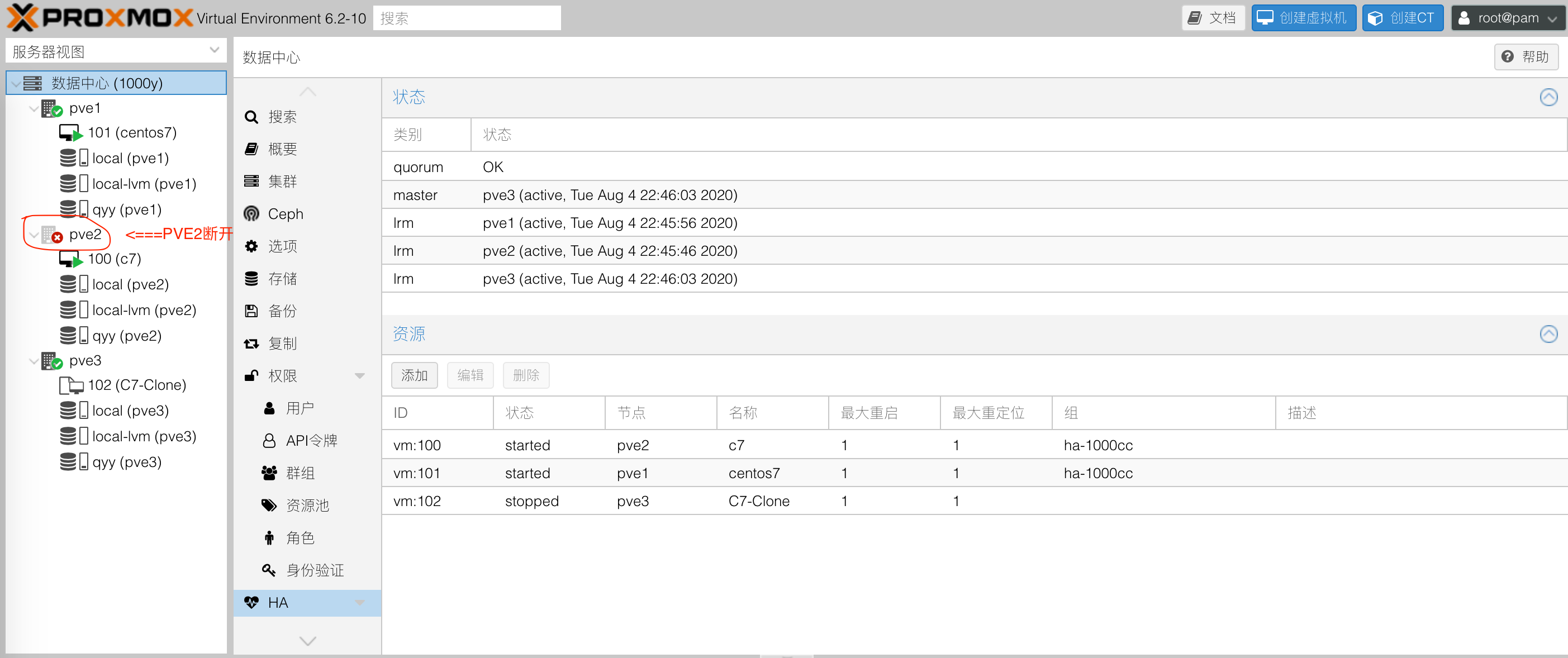Click the stopped VM icon for 102 (C7-Clone)

(x=70, y=385)
